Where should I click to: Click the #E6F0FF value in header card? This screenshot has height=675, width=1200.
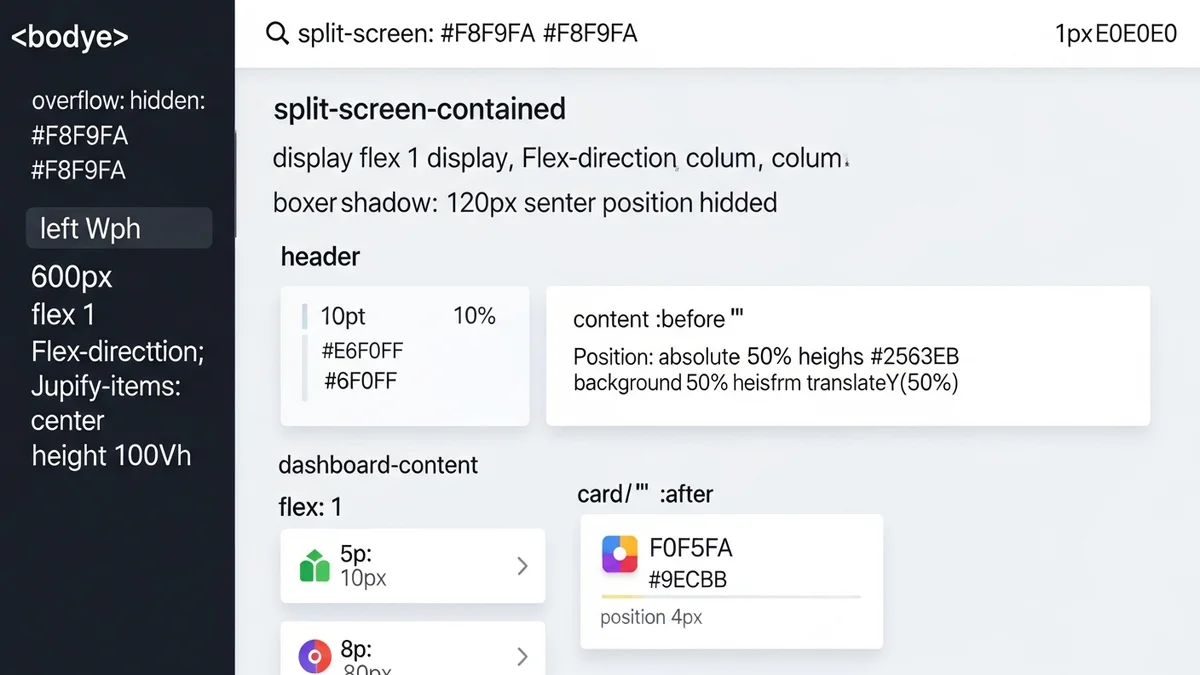coord(362,351)
